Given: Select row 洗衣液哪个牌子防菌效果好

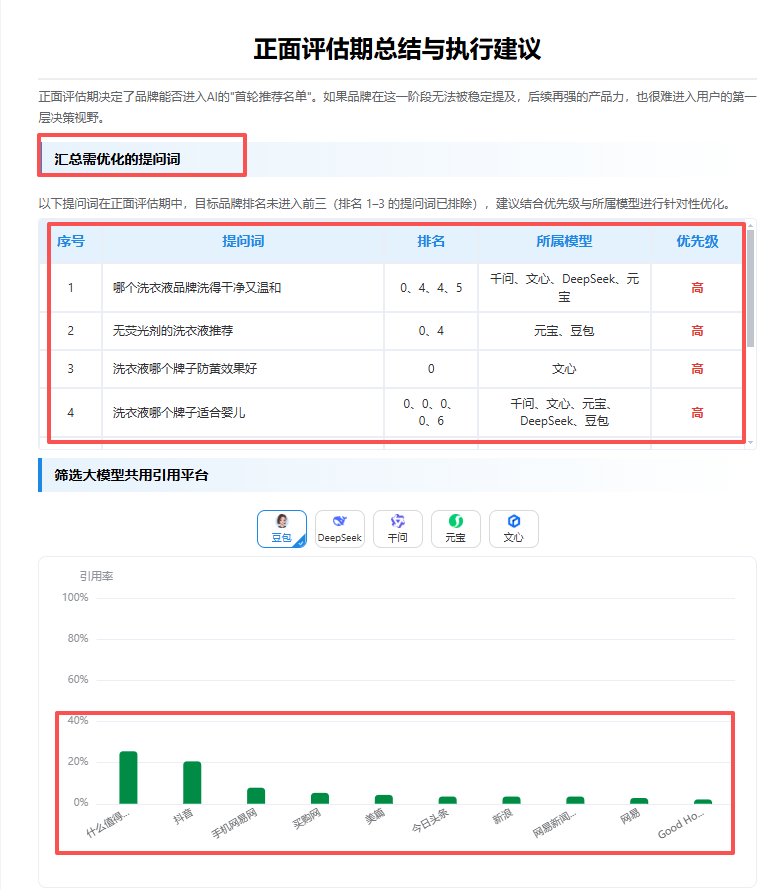Looking at the screenshot, I should click(x=391, y=369).
